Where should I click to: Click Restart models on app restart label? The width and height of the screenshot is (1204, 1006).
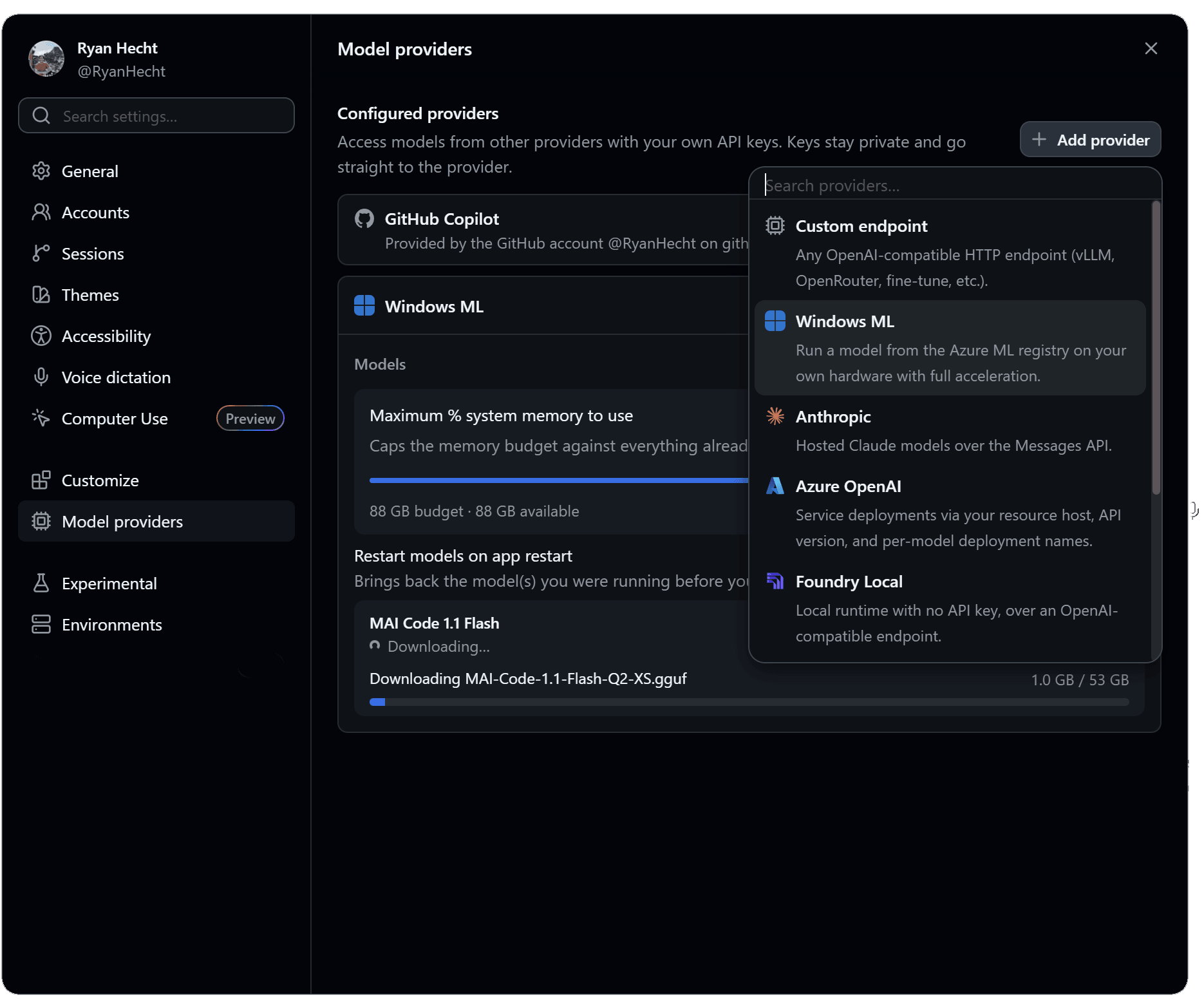(464, 556)
